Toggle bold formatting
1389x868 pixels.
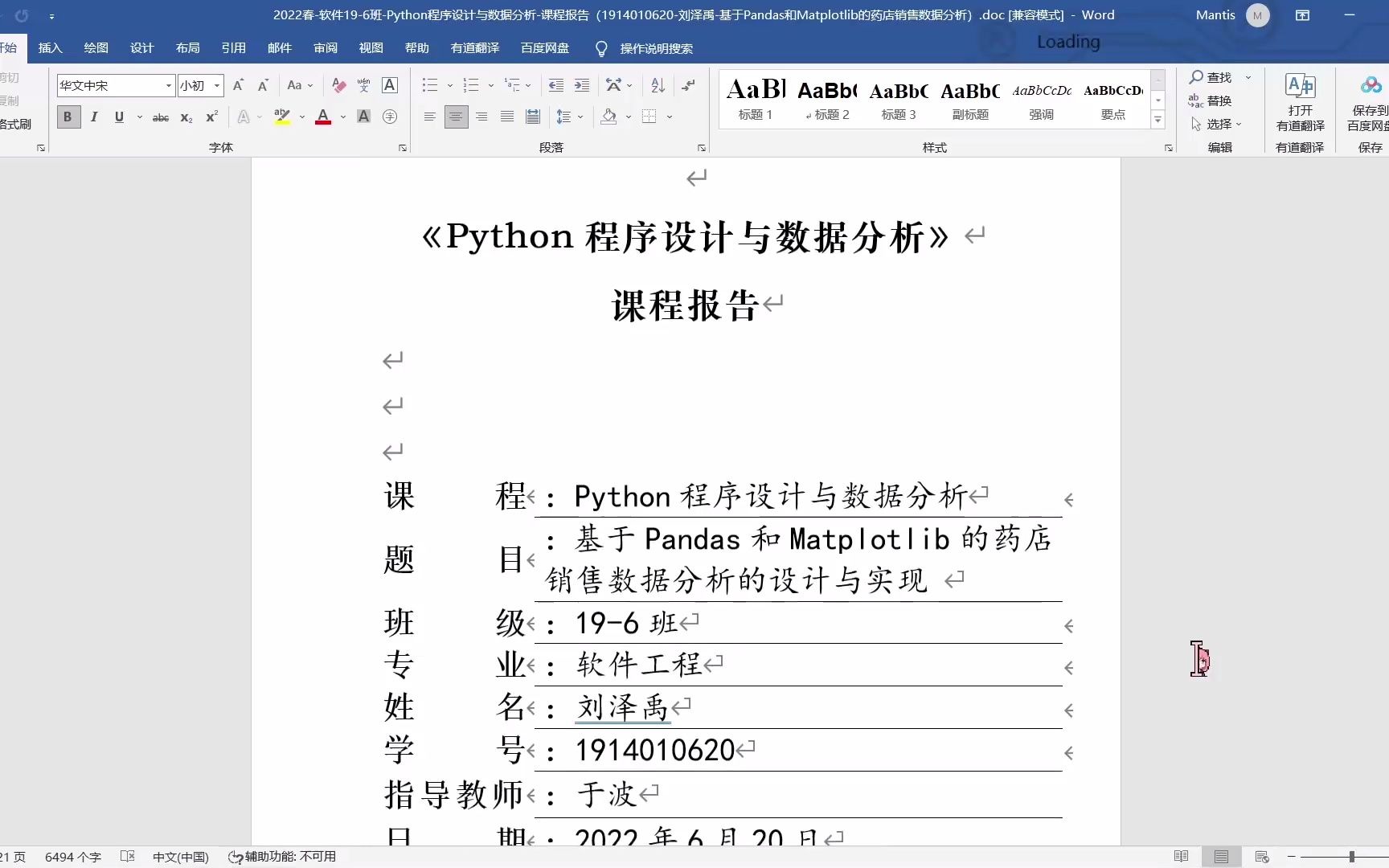tap(68, 117)
